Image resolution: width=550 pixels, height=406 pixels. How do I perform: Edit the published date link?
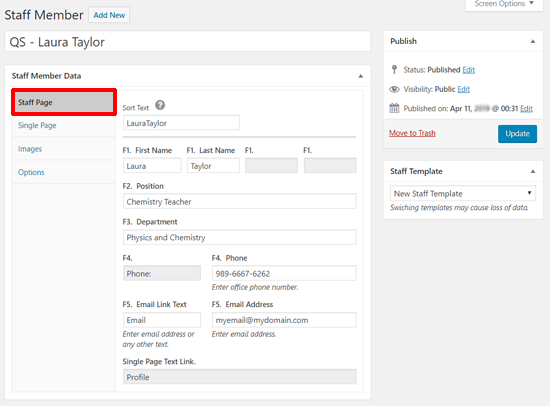tap(526, 108)
